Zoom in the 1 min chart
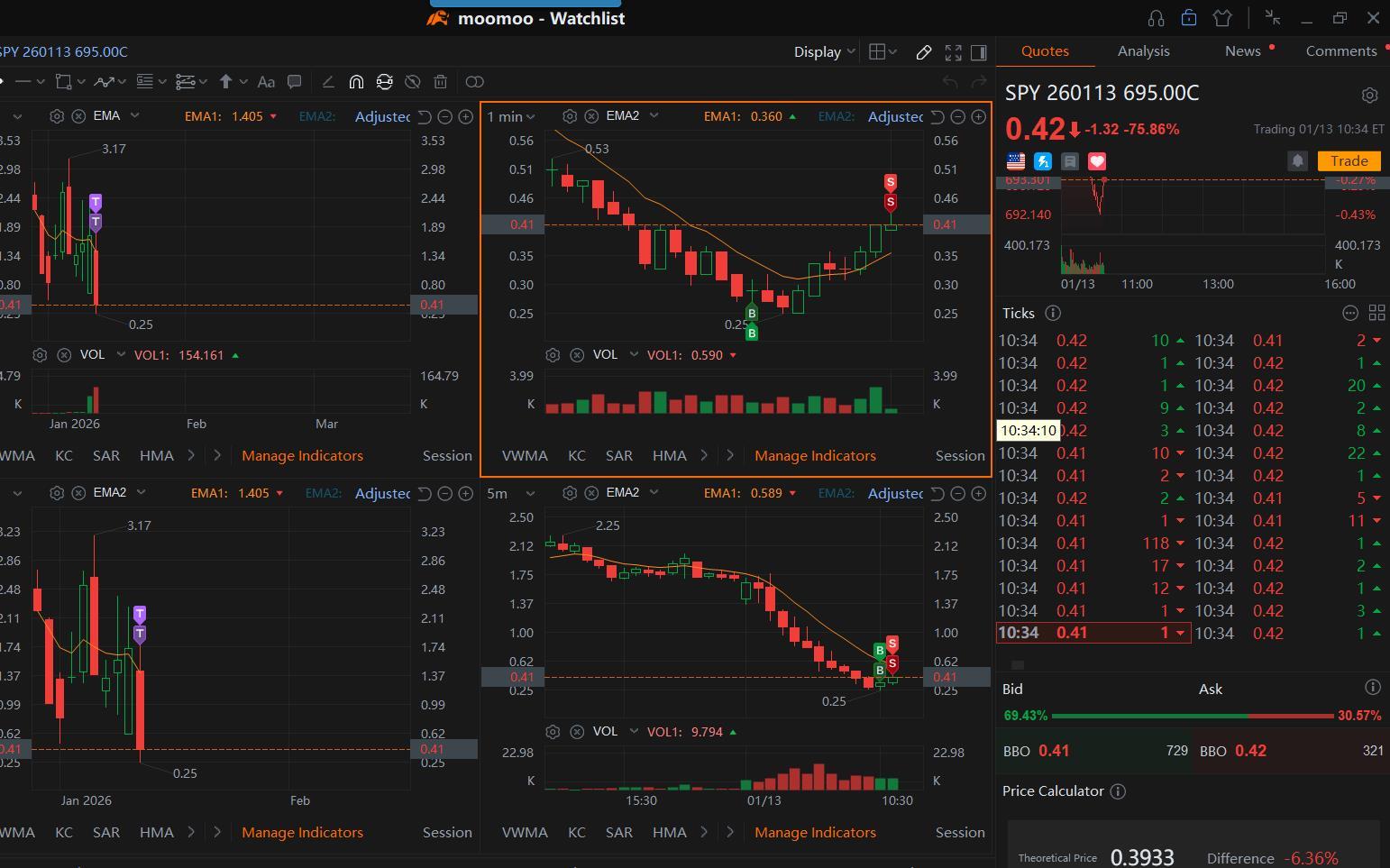 click(979, 116)
